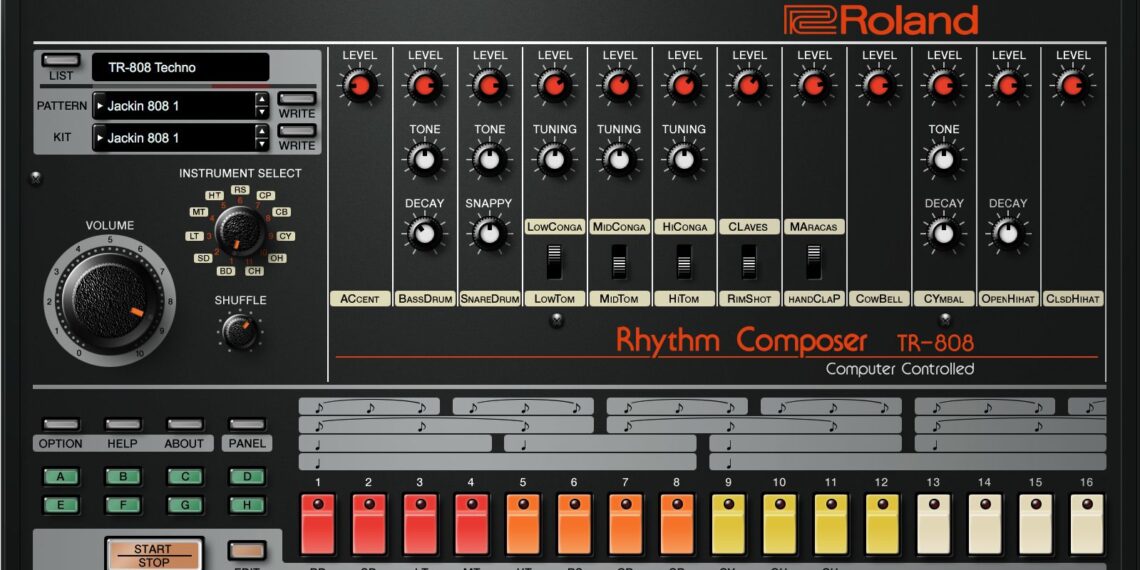Toggle the LowConga/LowTom switch

tap(554, 263)
